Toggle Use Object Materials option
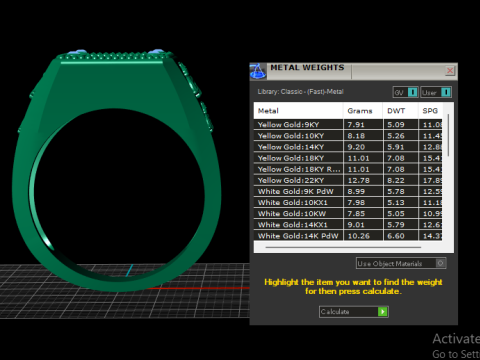 (401, 263)
